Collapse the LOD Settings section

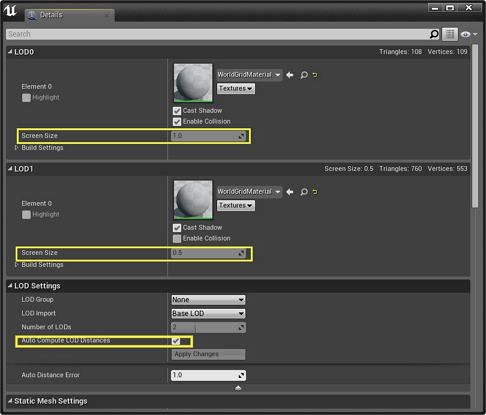tap(10, 286)
